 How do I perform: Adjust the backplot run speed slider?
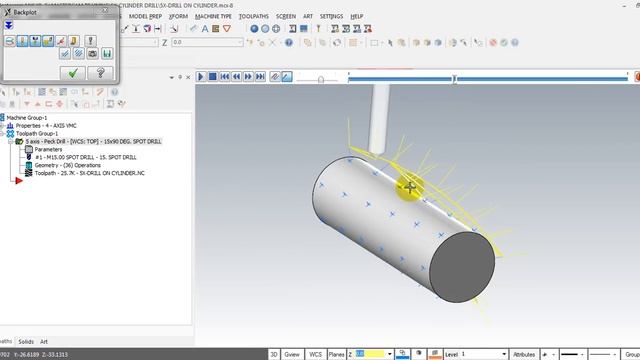[321, 80]
